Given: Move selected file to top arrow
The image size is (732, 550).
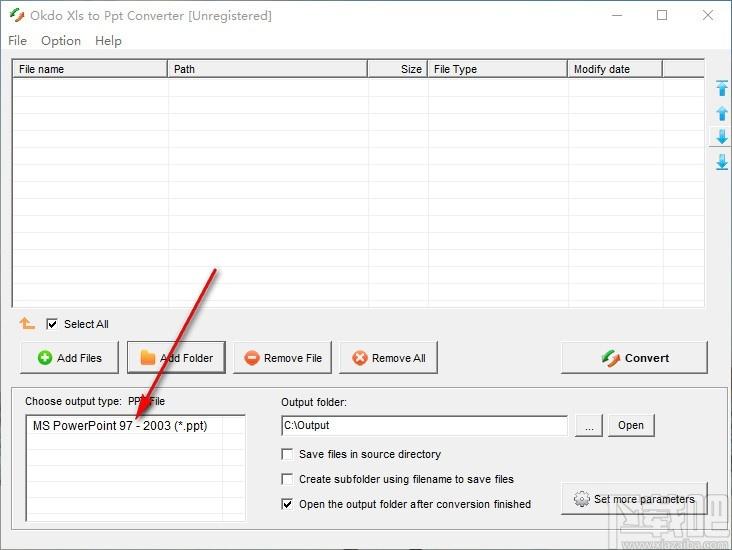Looking at the screenshot, I should coord(722,88).
